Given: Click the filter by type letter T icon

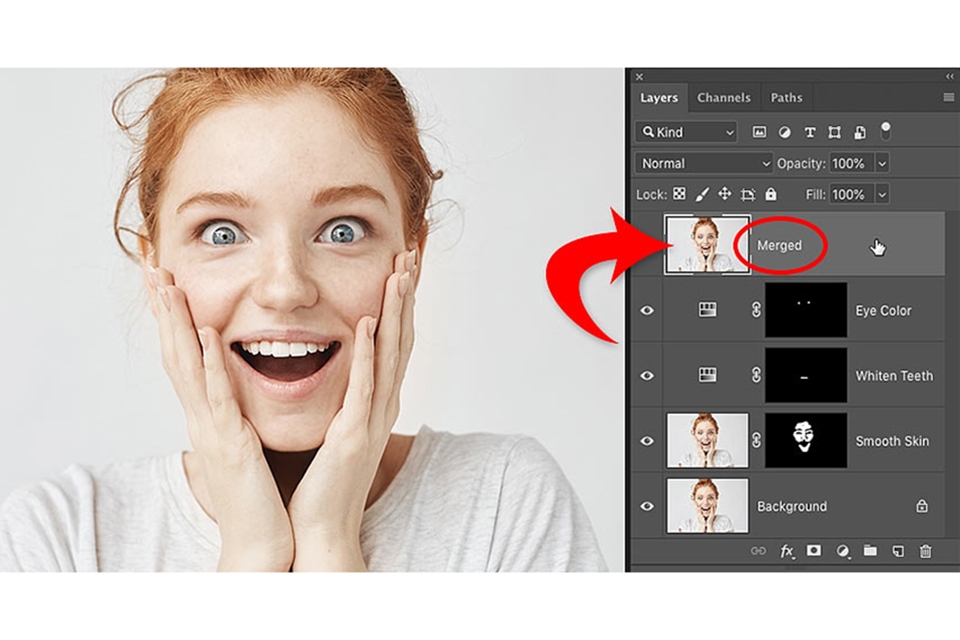Looking at the screenshot, I should 809,131.
